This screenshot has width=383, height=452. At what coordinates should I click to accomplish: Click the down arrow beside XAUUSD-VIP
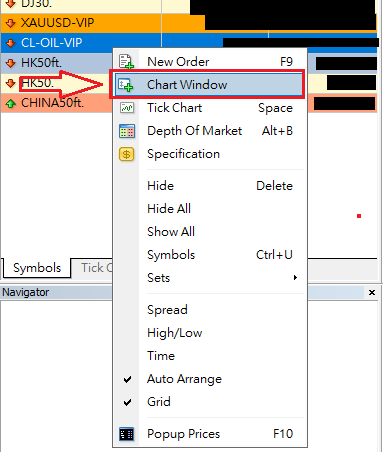[x=11, y=23]
